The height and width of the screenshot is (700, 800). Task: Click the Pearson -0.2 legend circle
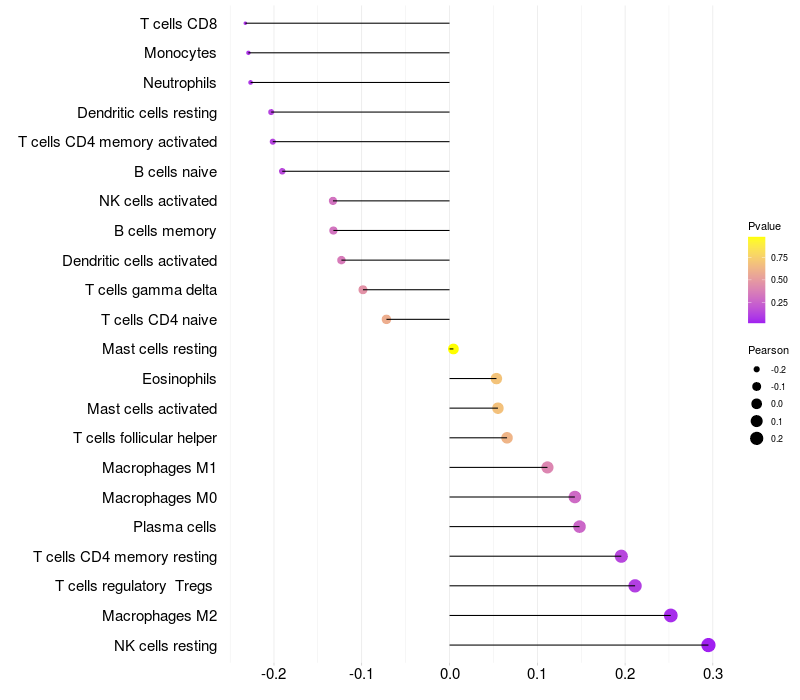[x=757, y=370]
